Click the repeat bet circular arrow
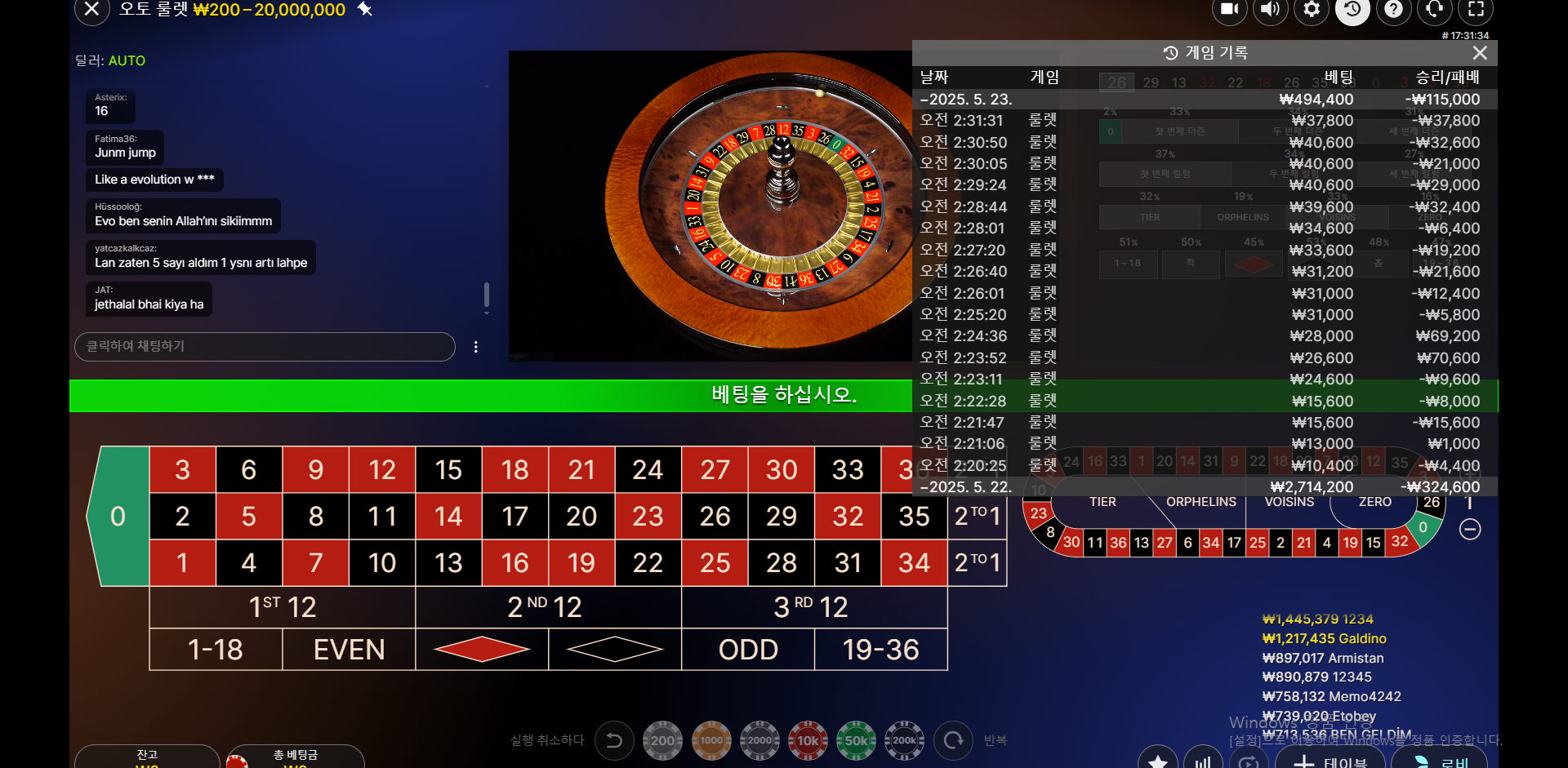 953,740
